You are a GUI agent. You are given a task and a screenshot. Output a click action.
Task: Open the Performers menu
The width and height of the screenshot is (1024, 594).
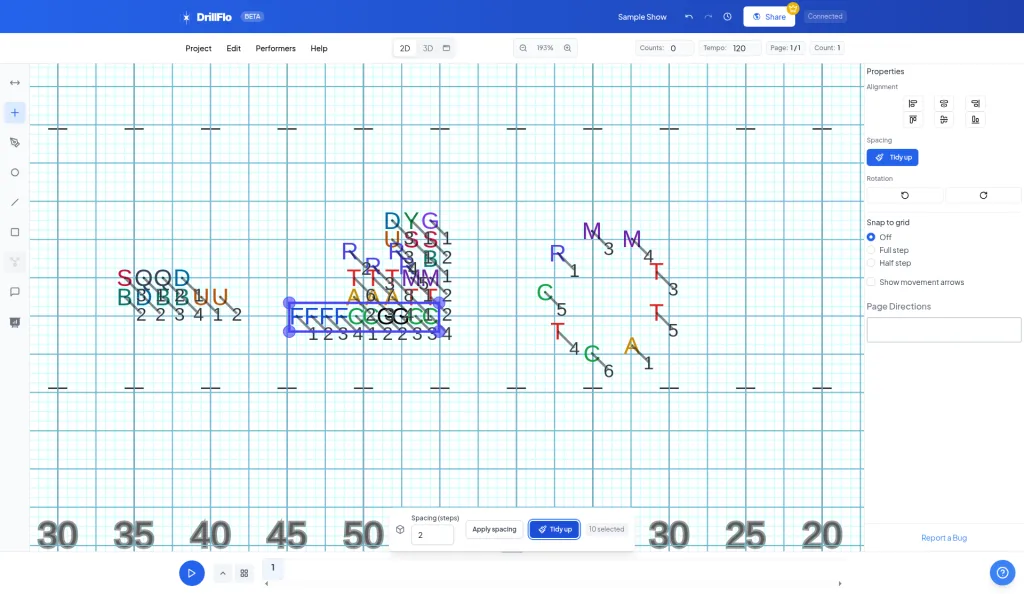click(x=276, y=48)
